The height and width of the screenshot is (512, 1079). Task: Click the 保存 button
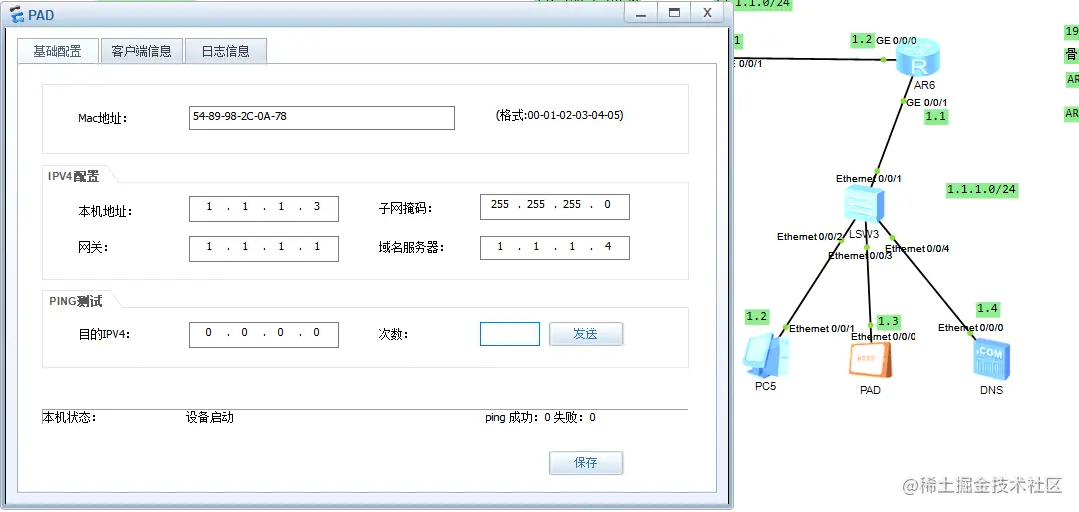(586, 462)
